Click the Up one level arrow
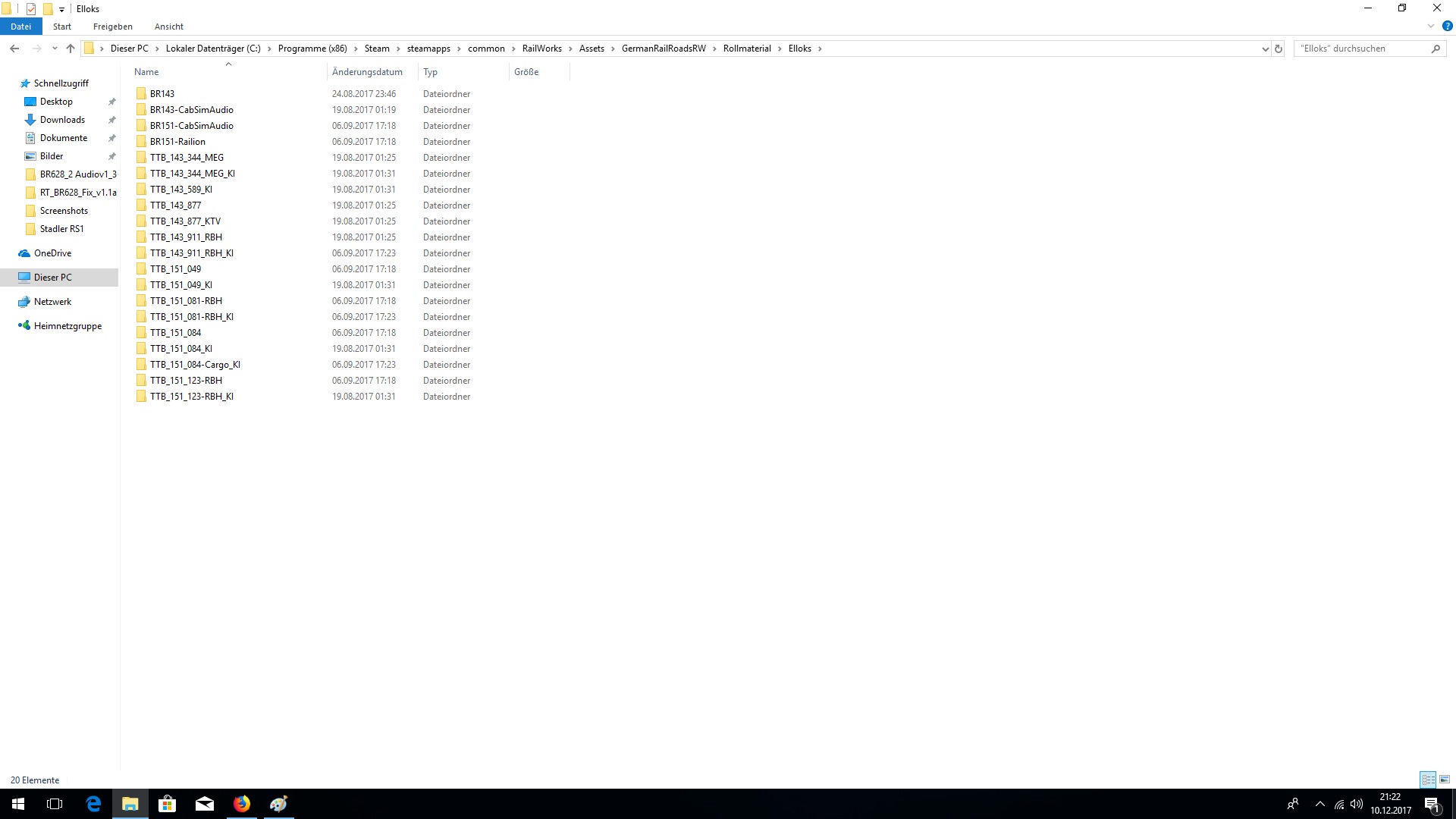 71,49
